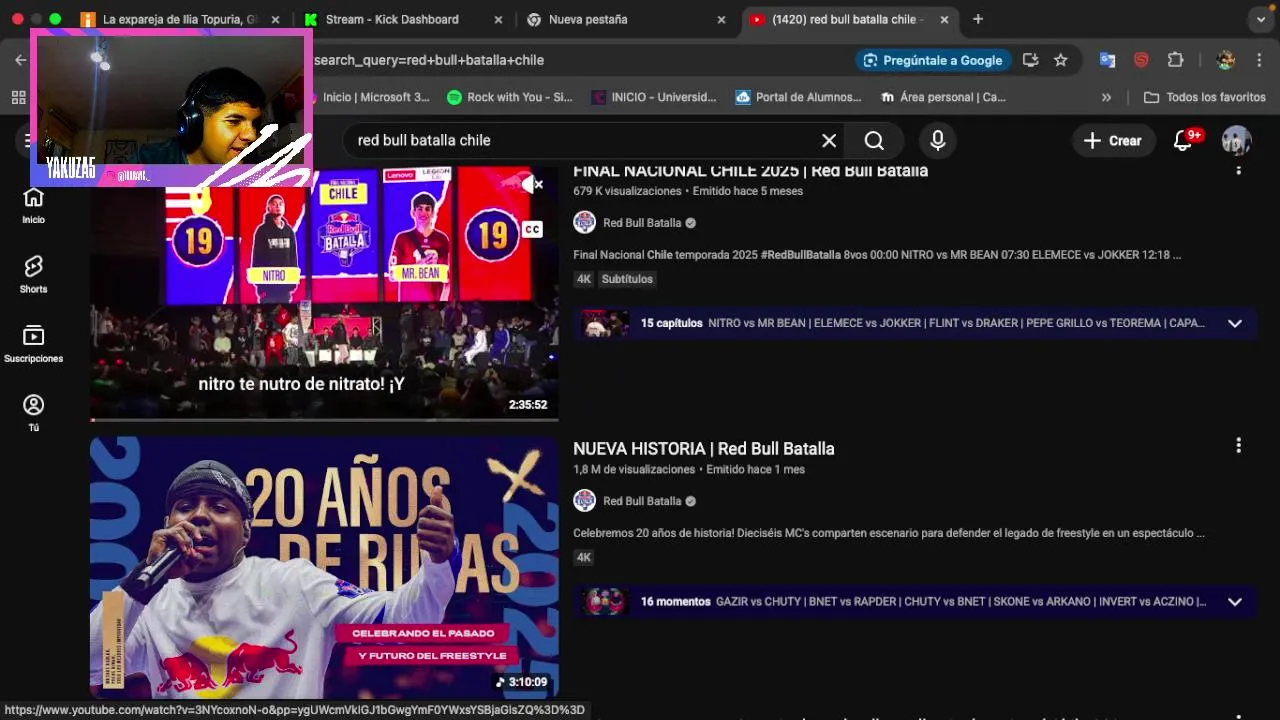
Task: Toggle mute on the previewing video
Action: (x=532, y=184)
